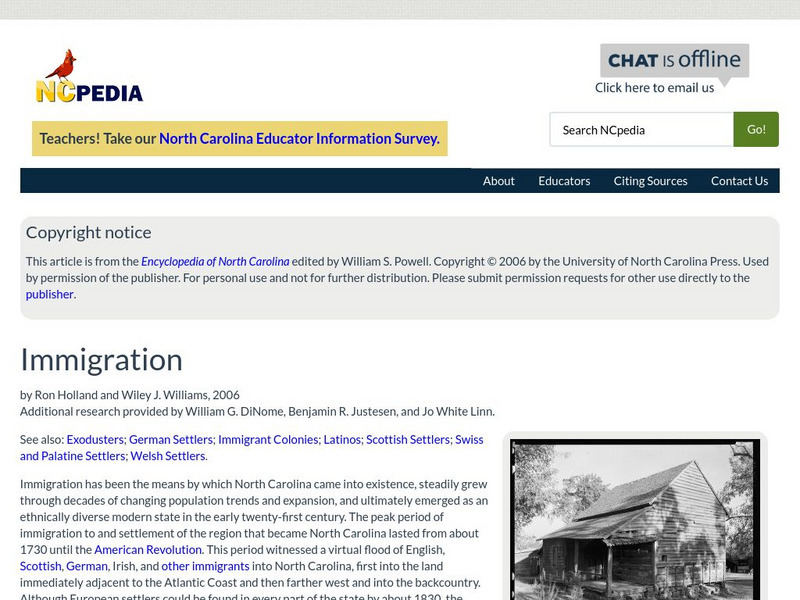
Task: Open the Immigrant Colonies page
Action: click(x=267, y=438)
